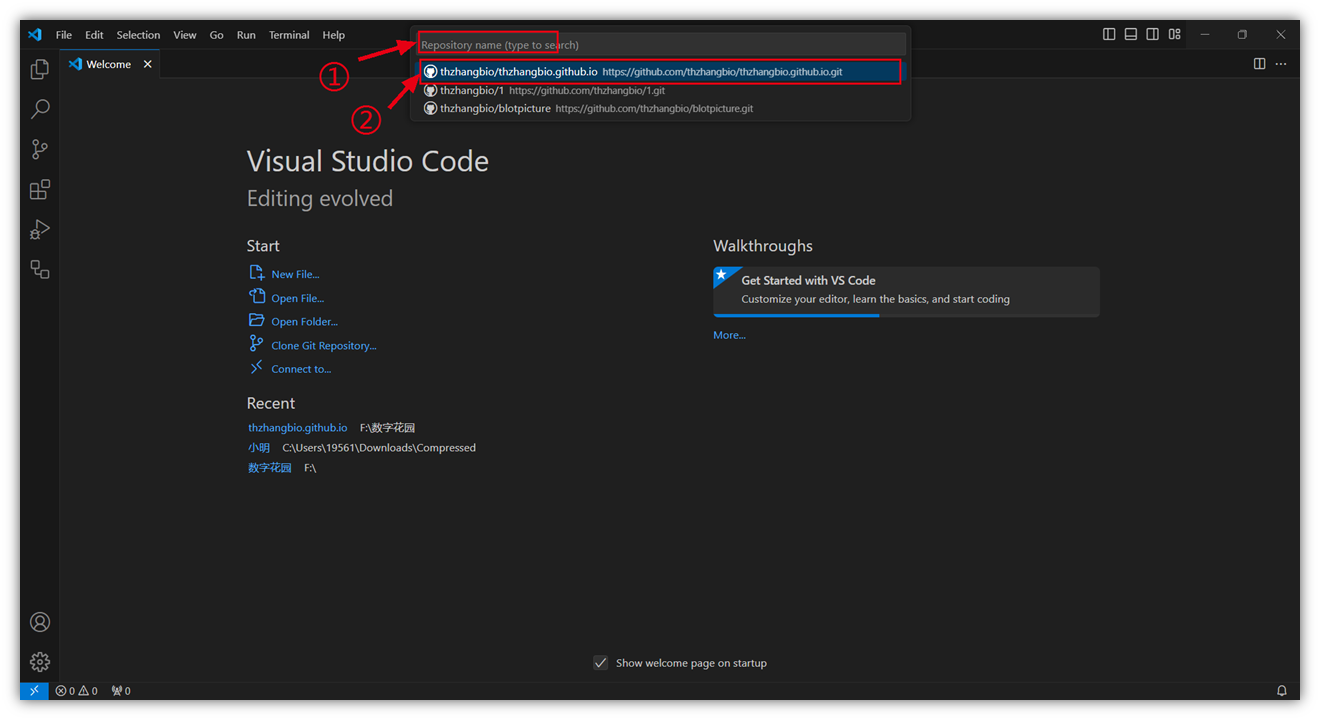Open the Search view in activity bar
Image resolution: width=1320 pixels, height=720 pixels.
[x=40, y=109]
